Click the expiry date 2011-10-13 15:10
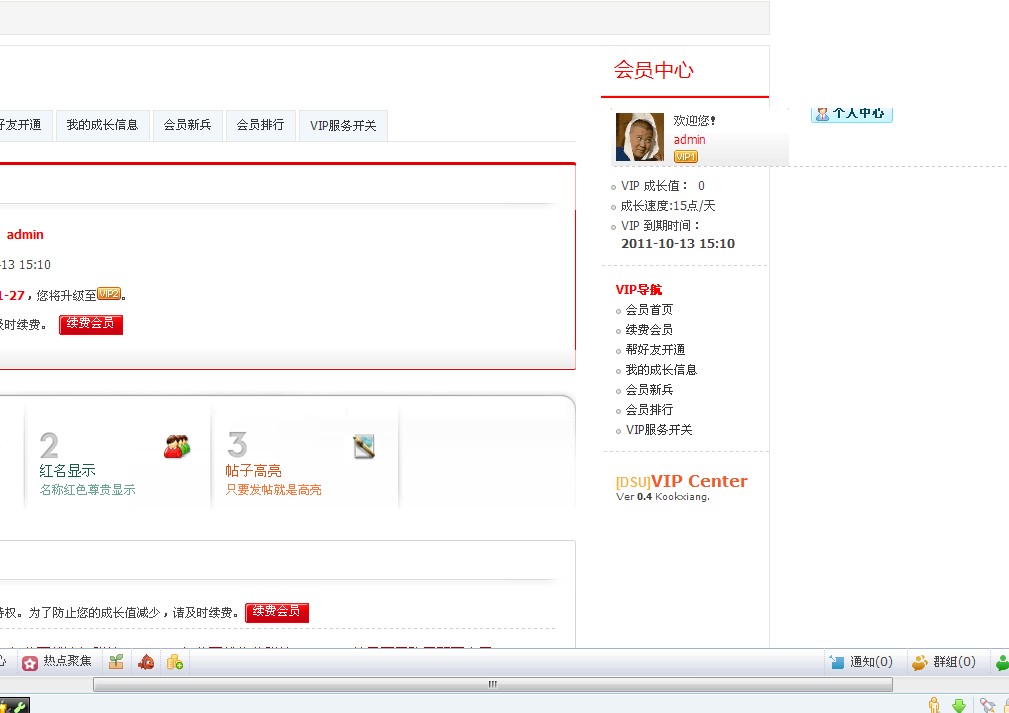 678,244
